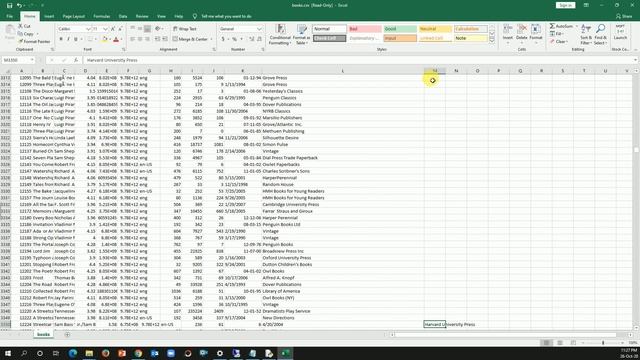Open the Windows Start menu

tap(8, 353)
